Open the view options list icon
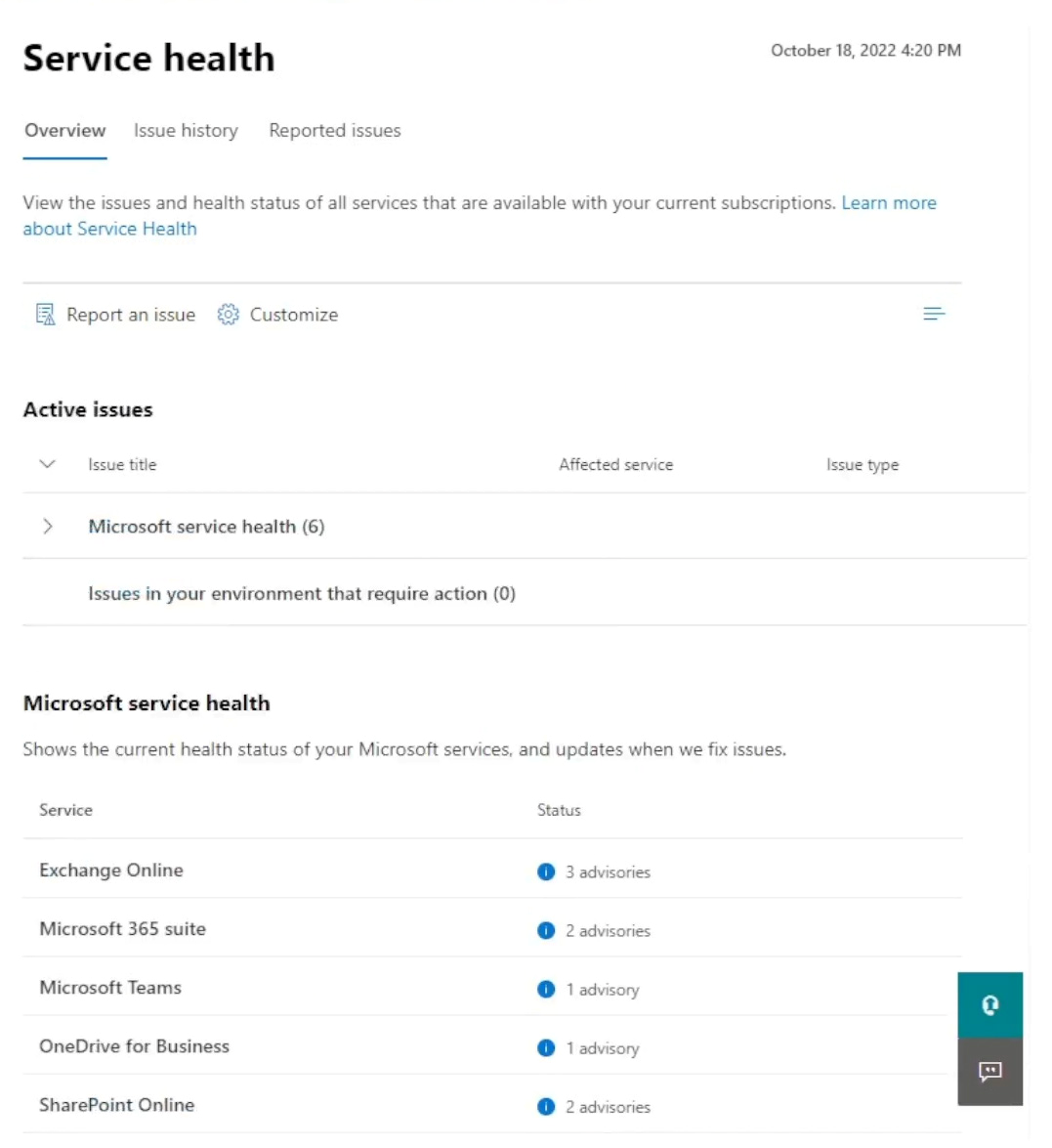Screen dimensions: 1052x1148 pyautogui.click(x=934, y=314)
